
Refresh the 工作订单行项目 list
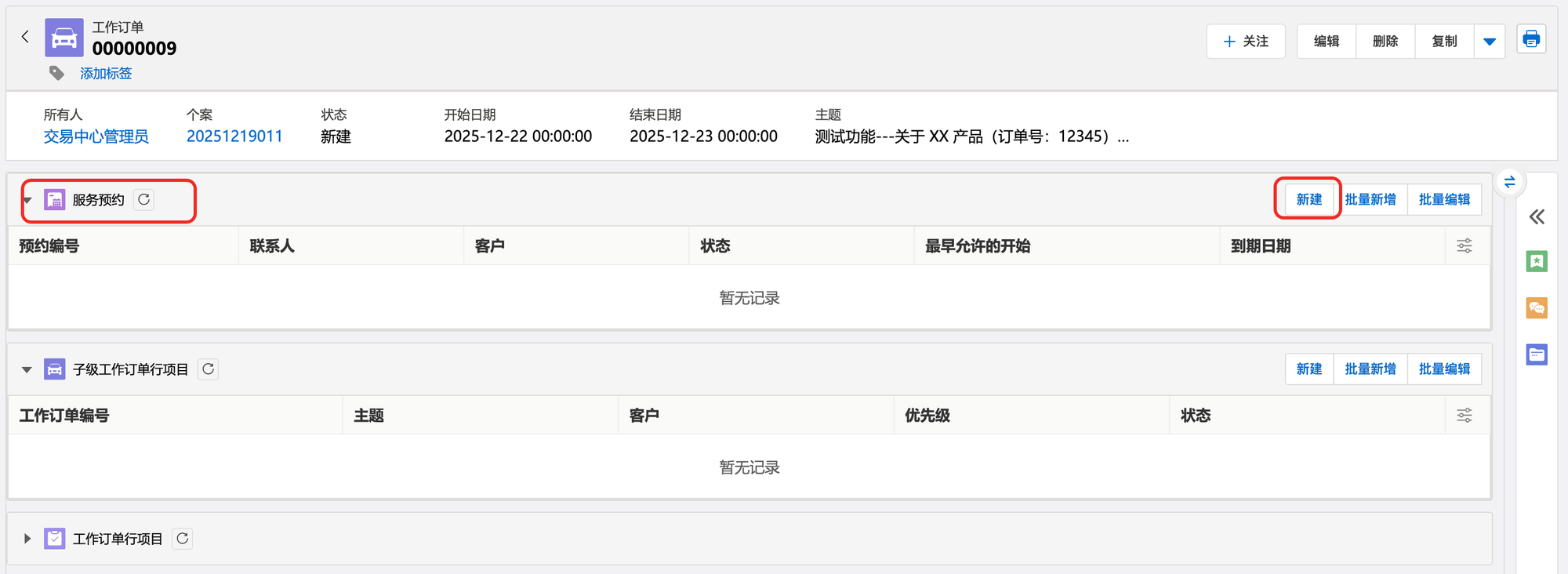[182, 539]
